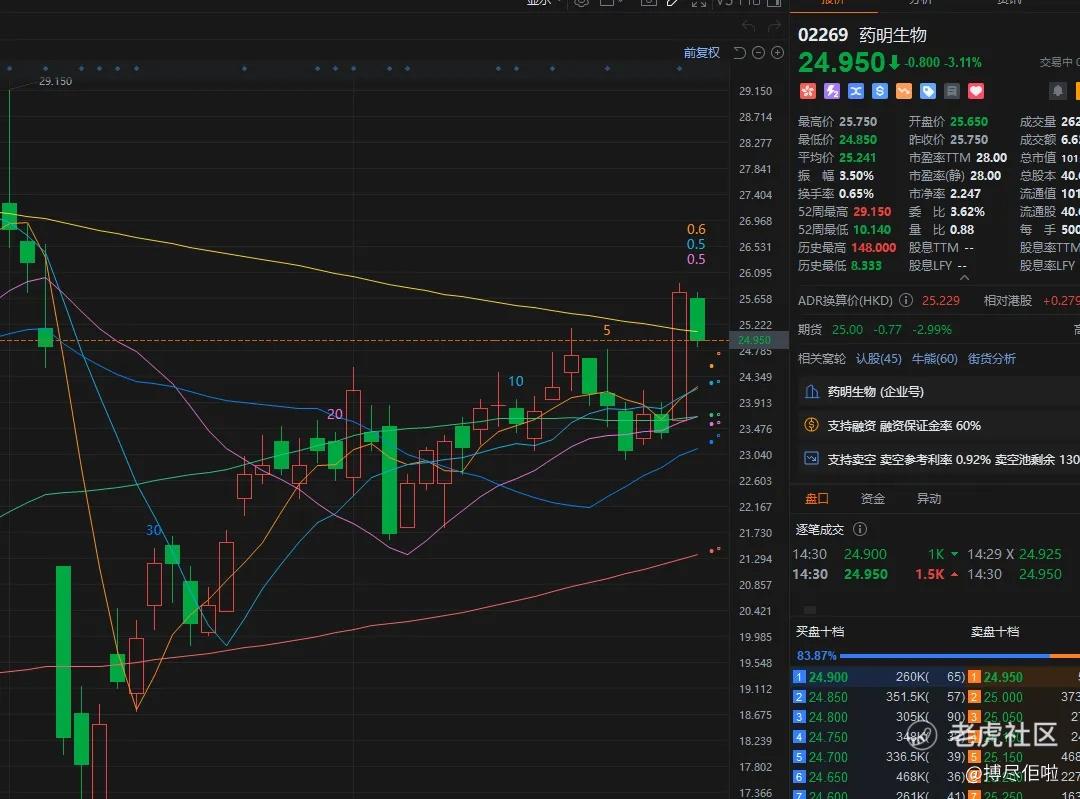Image resolution: width=1080 pixels, height=799 pixels.
Task: Open the 牛熊(60) link
Action: point(935,358)
